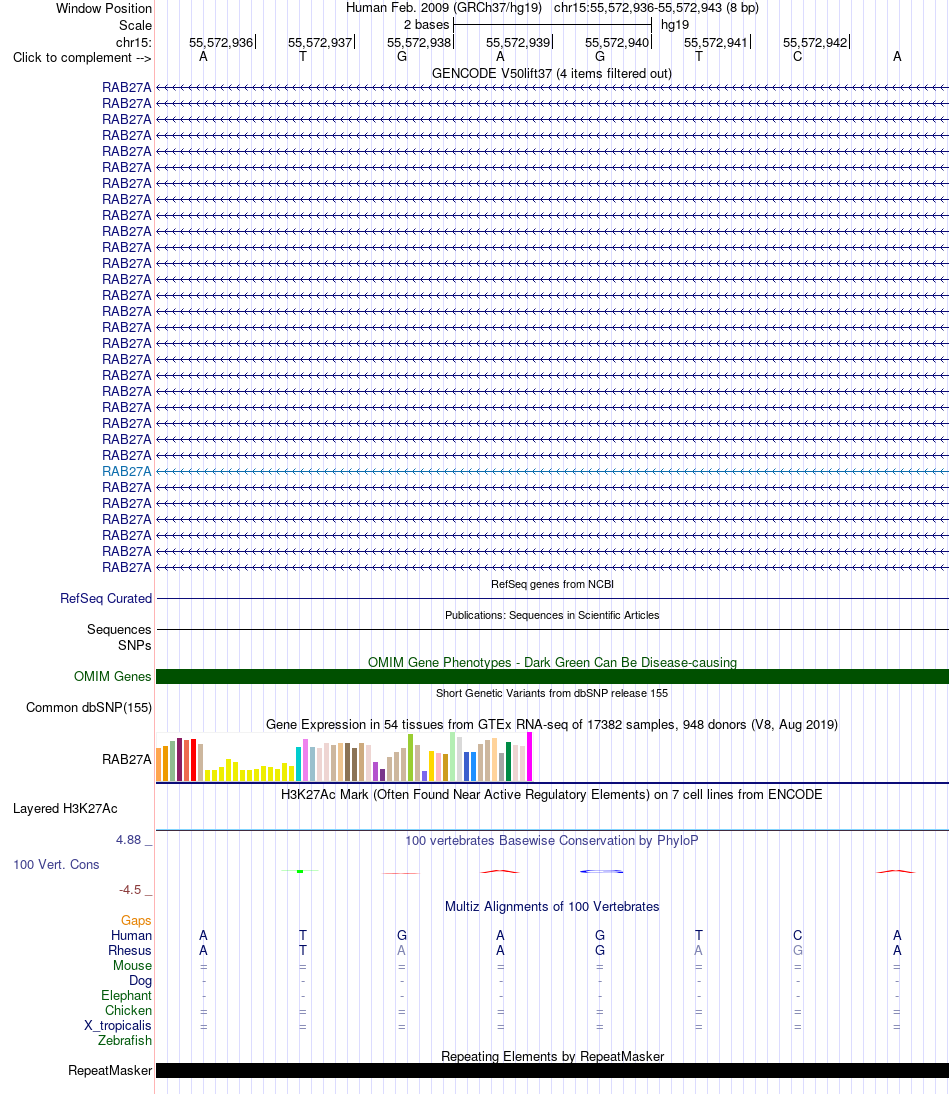Click the Dog alignment row label
The image size is (950, 1094).
(x=140, y=980)
